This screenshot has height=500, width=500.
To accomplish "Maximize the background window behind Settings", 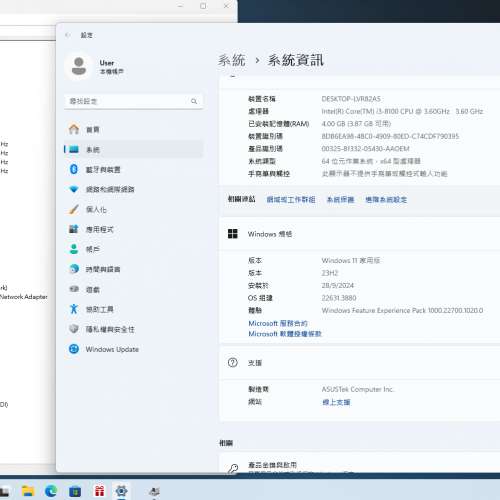I will [x=203, y=6].
